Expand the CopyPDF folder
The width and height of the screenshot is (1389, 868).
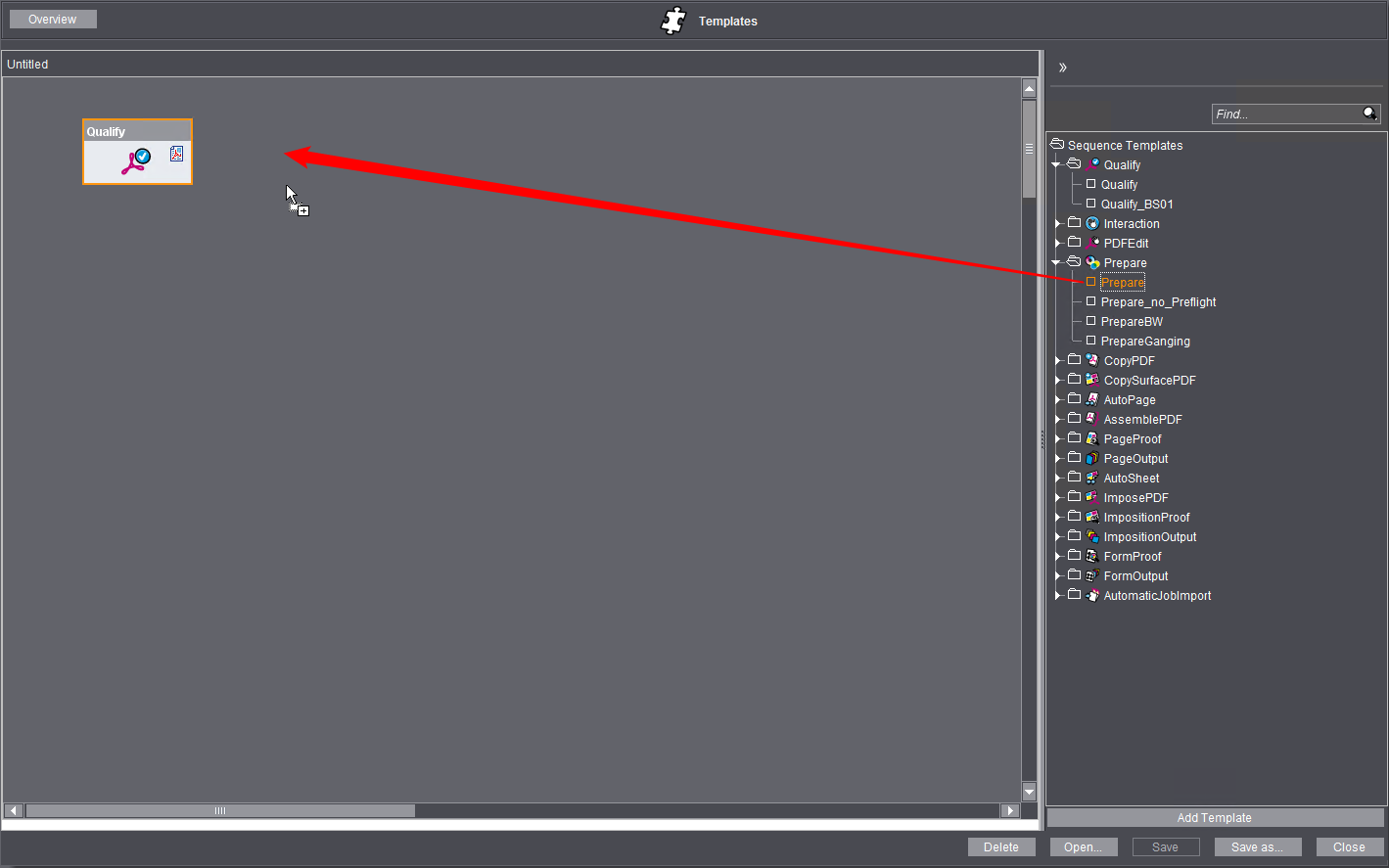click(1057, 360)
